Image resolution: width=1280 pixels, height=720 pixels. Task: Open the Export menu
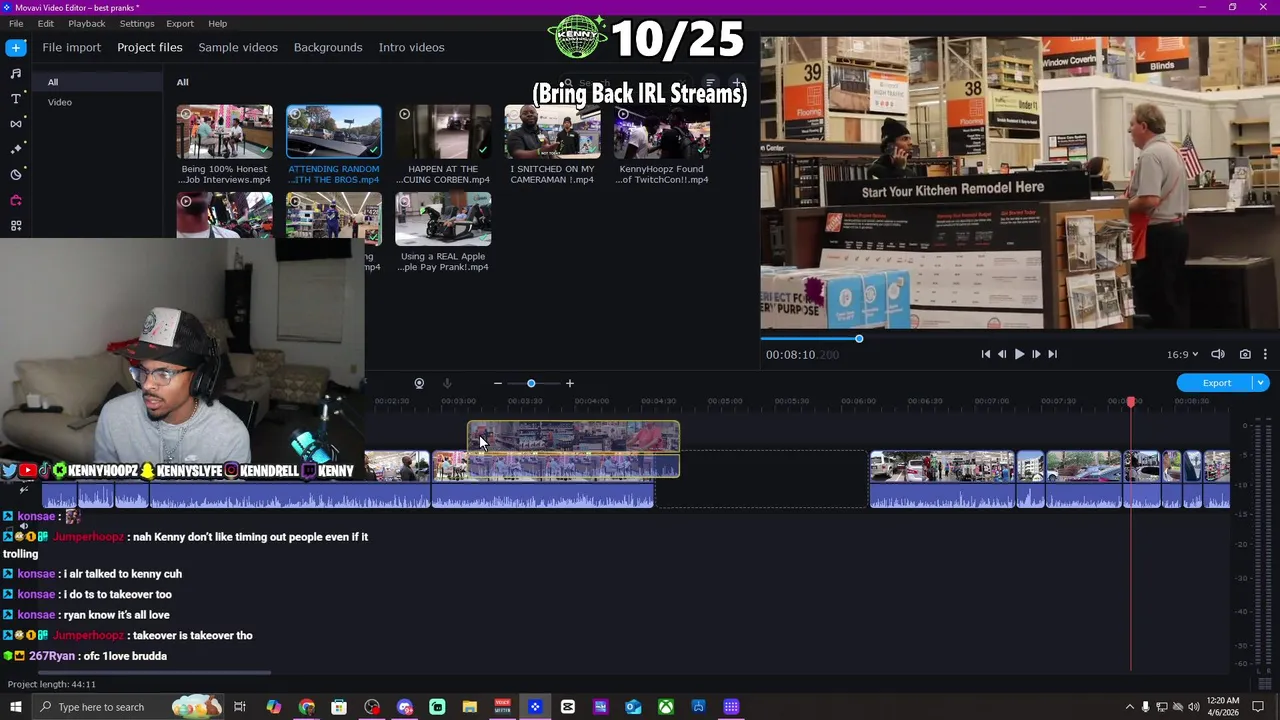(x=180, y=23)
